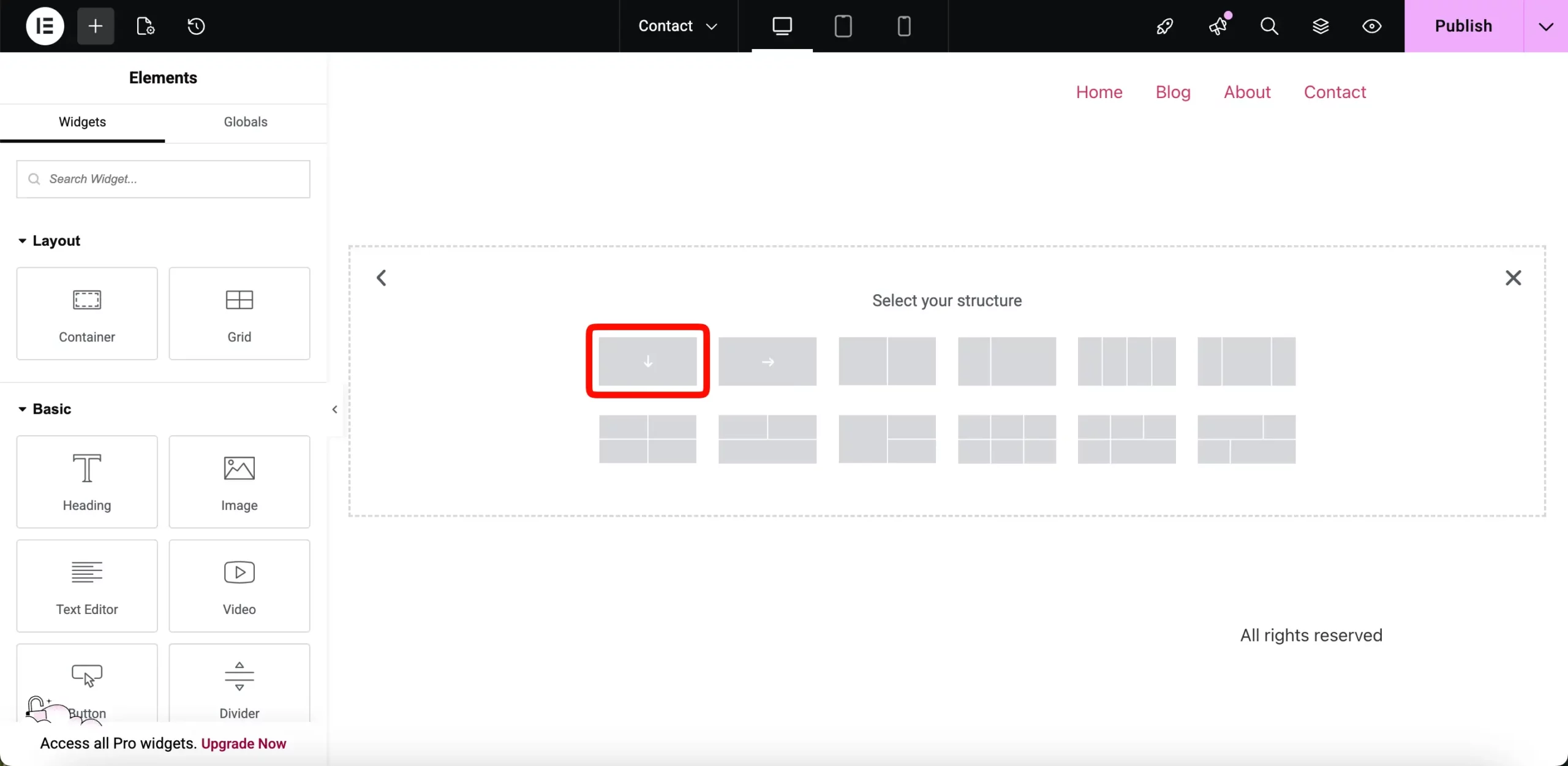The image size is (1568, 766).
Task: Switch to tablet preview mode
Action: tap(843, 26)
